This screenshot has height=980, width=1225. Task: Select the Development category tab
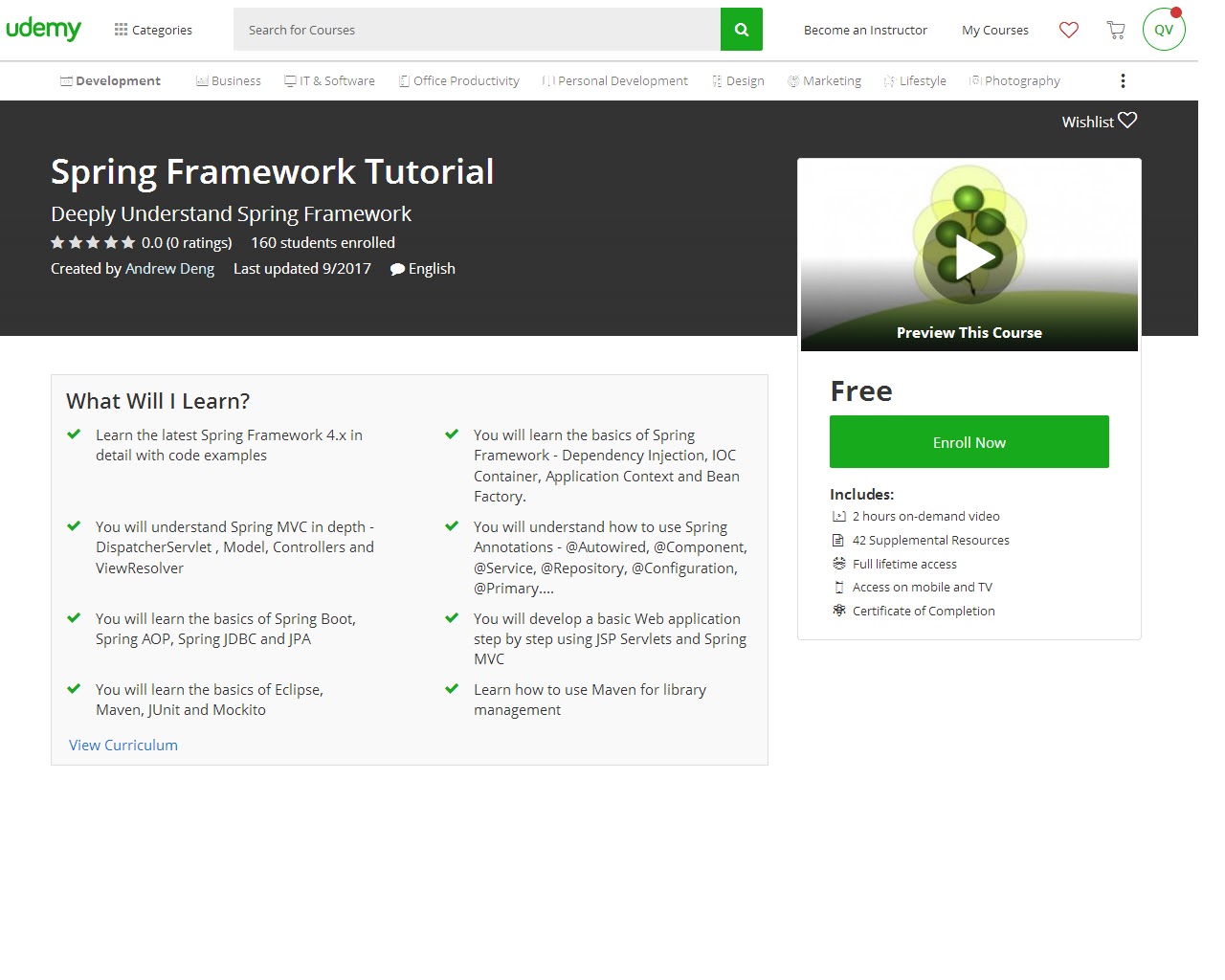point(110,80)
